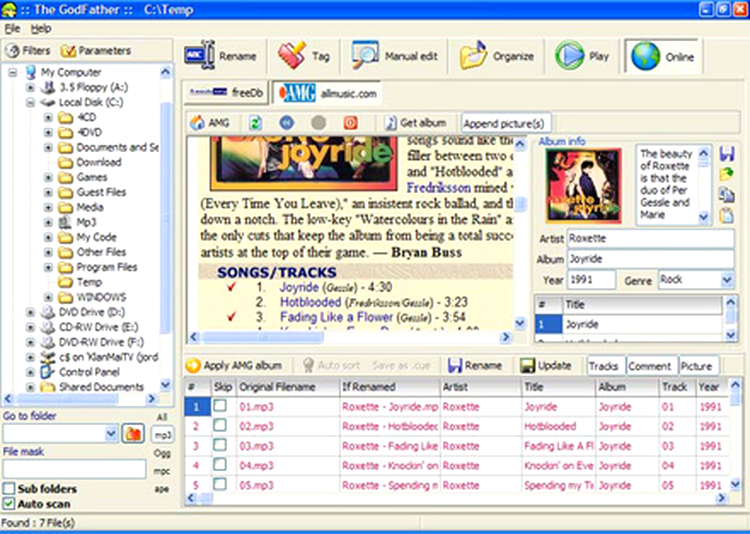The image size is (750, 534).
Task: Click the copy icon beside album info
Action: pyautogui.click(x=727, y=195)
